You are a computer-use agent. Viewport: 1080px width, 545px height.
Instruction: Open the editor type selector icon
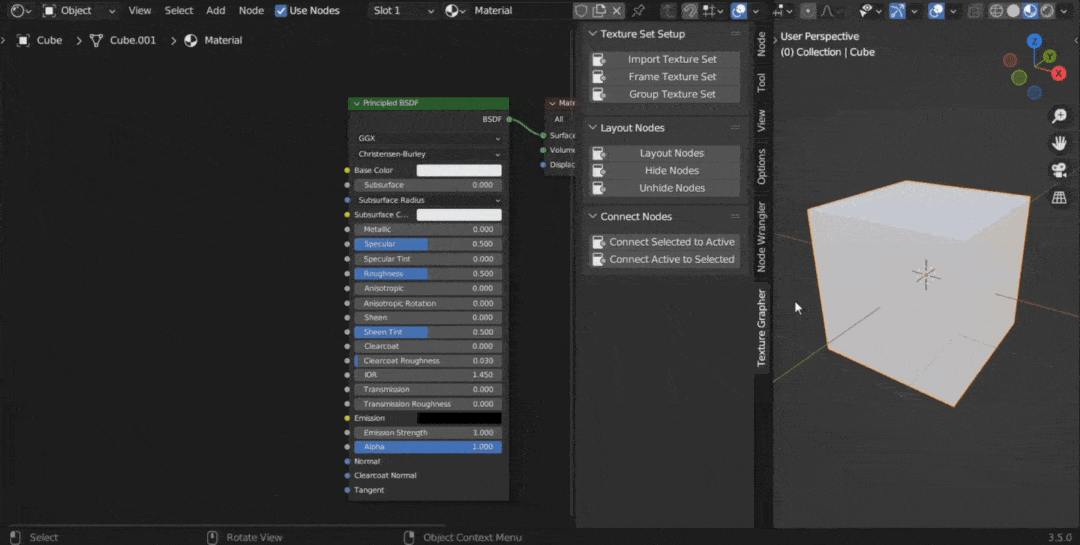21,11
